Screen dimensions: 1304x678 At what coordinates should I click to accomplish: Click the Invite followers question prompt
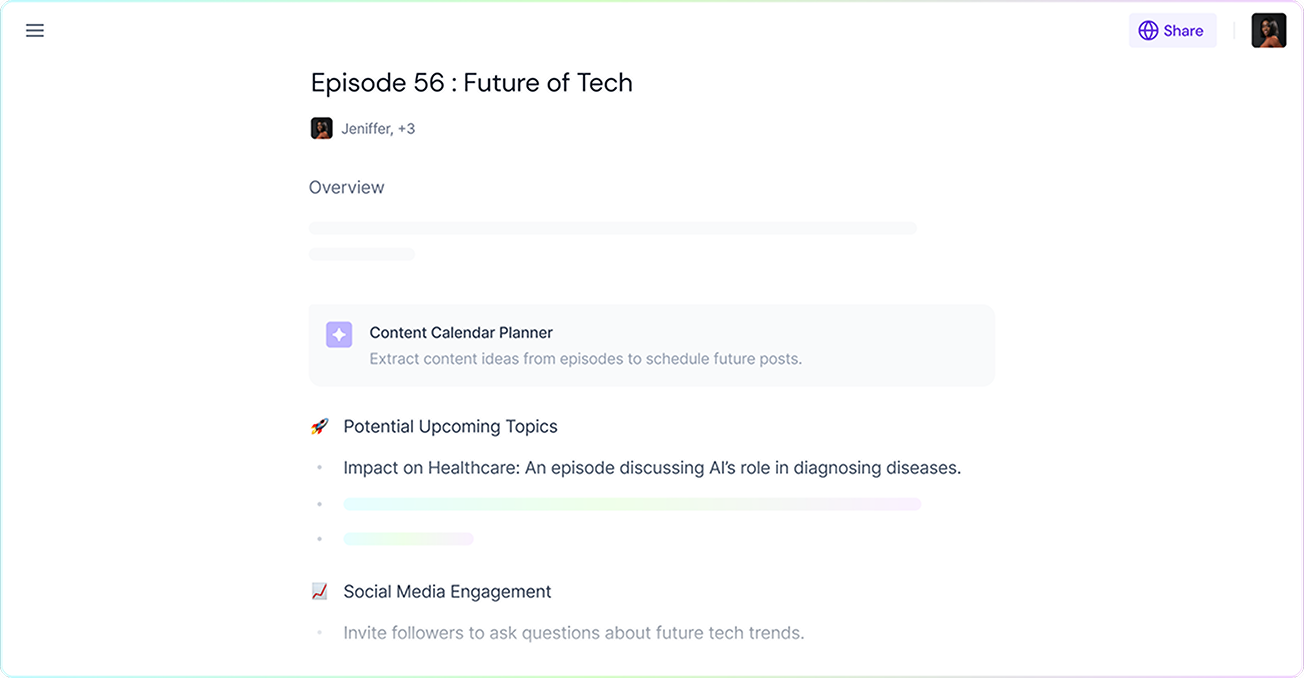click(x=573, y=632)
